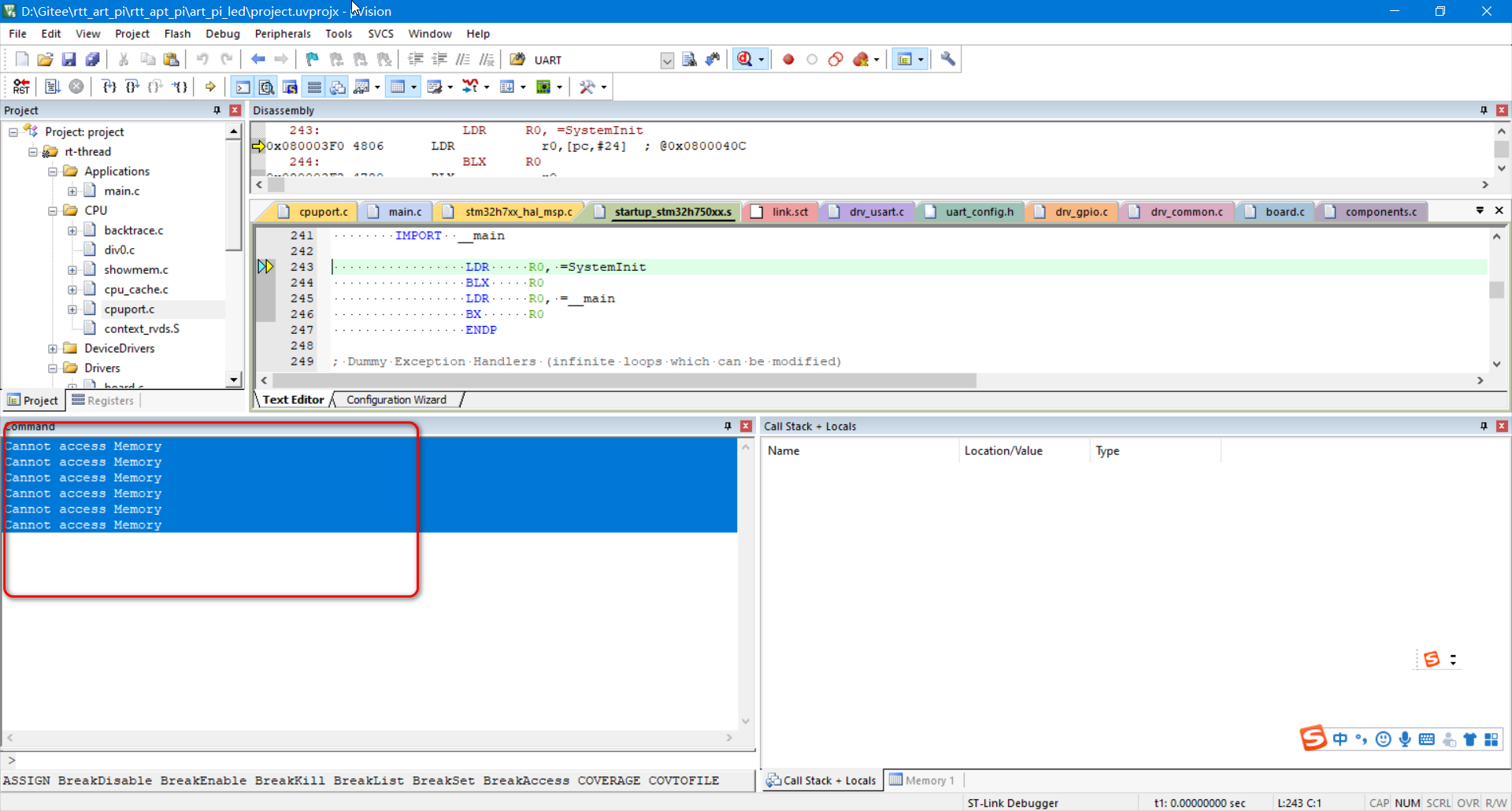Open the Serial windows dropdown arrow
Viewport: 1512px width, 811px height.
tap(450, 87)
